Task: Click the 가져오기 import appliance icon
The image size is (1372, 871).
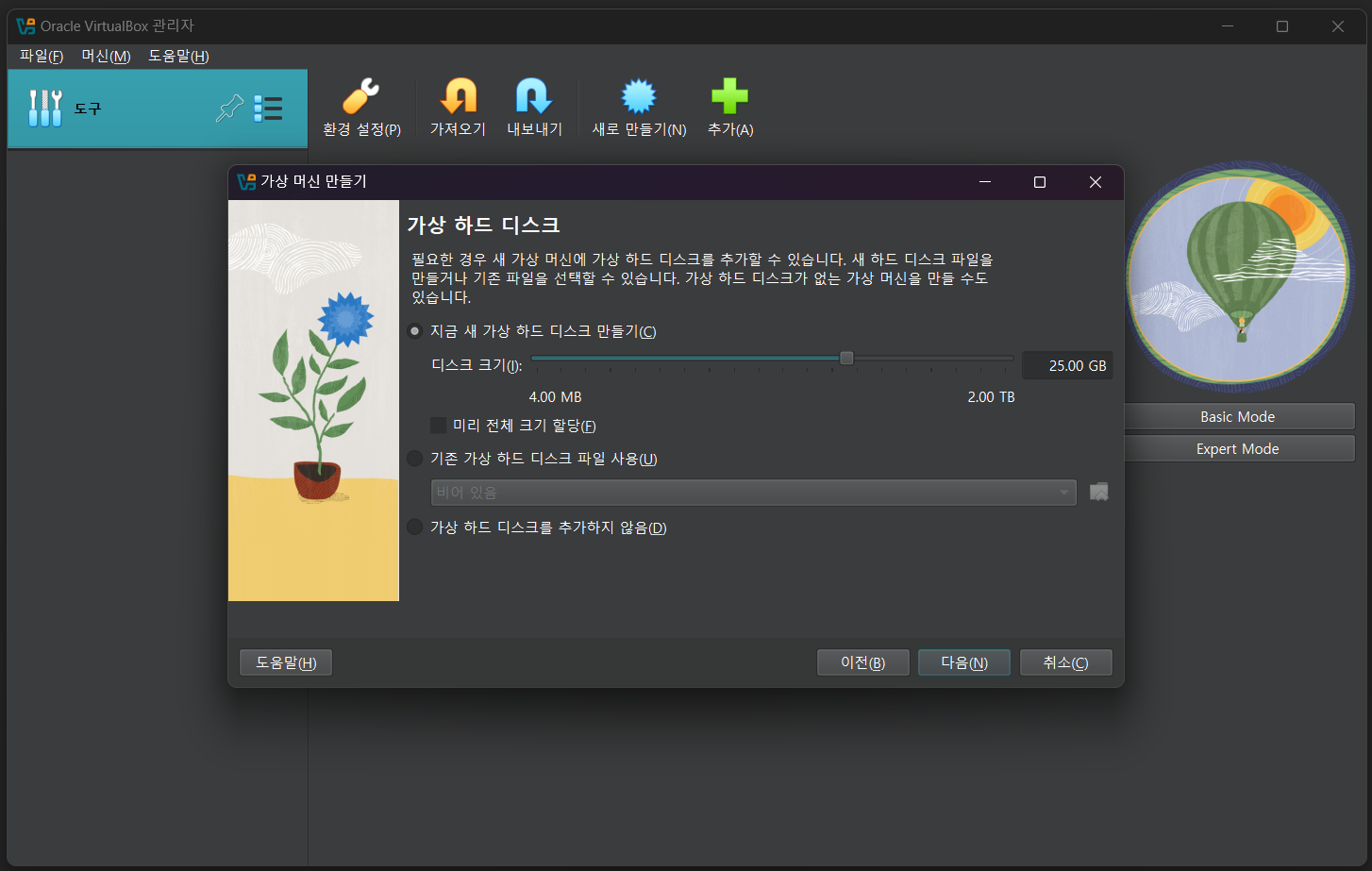Action: click(x=459, y=96)
